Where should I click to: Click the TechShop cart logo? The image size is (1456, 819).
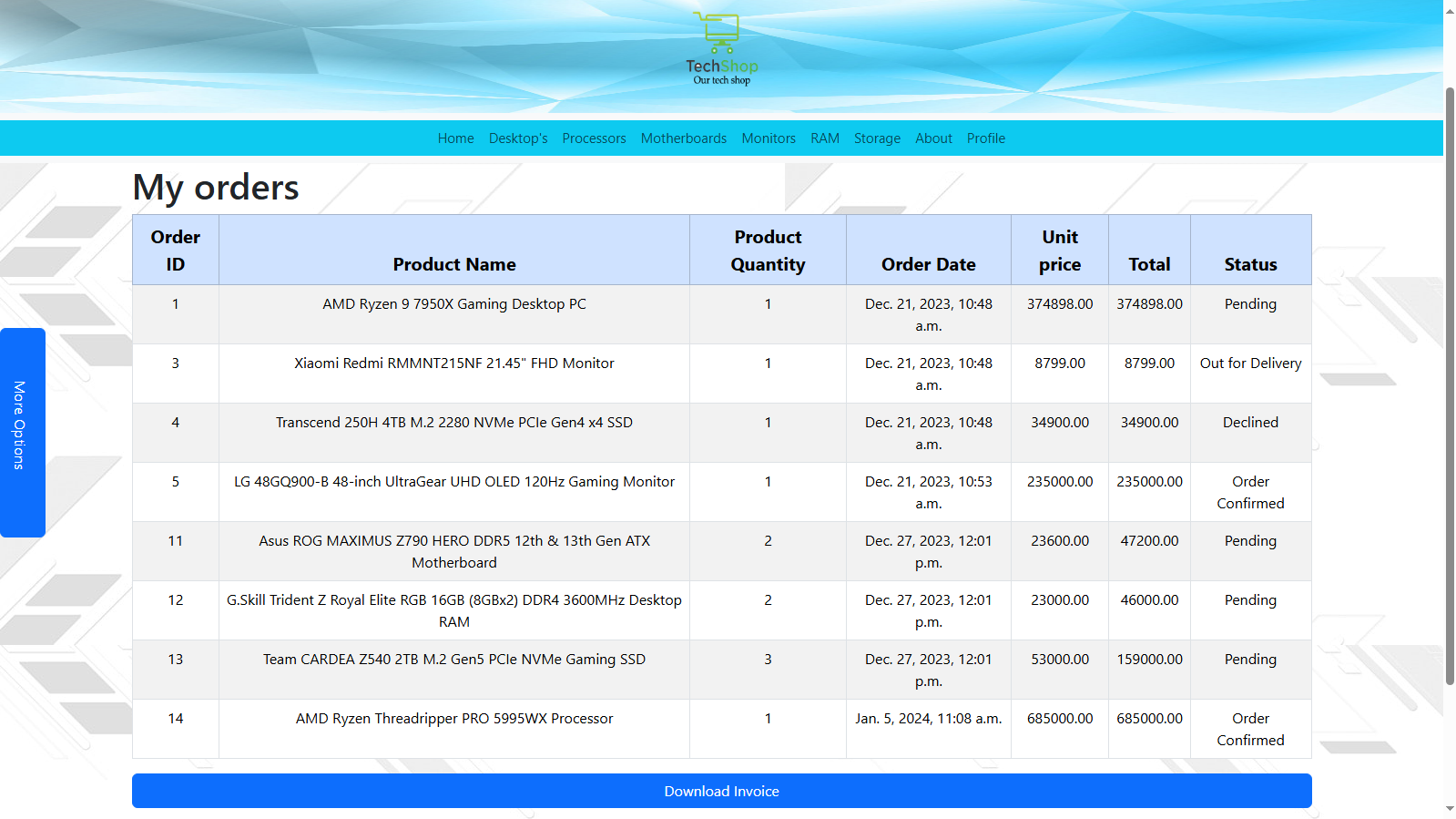click(722, 49)
